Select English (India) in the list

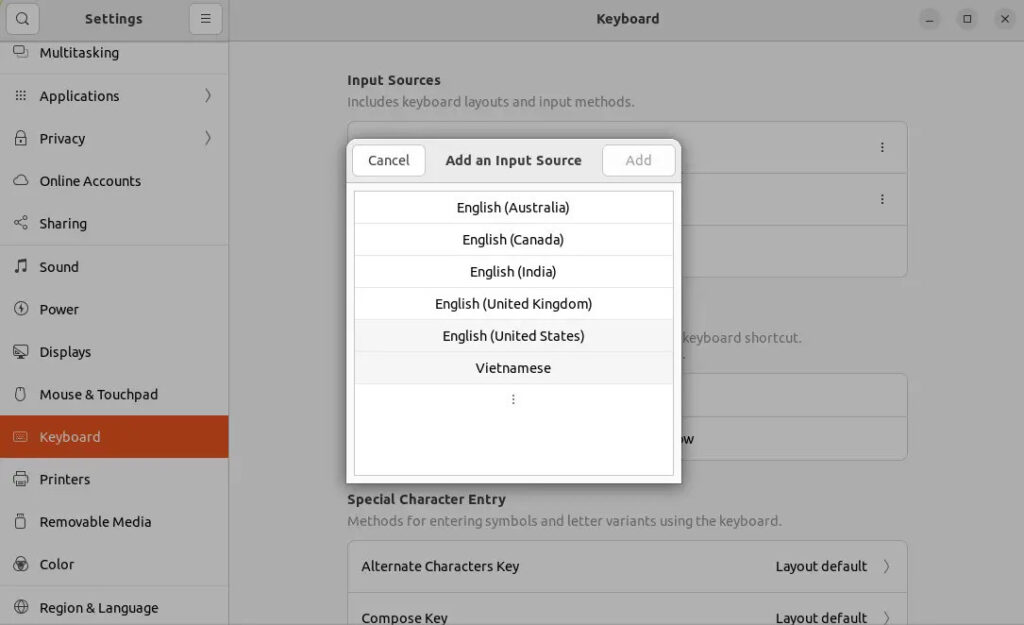(x=513, y=271)
